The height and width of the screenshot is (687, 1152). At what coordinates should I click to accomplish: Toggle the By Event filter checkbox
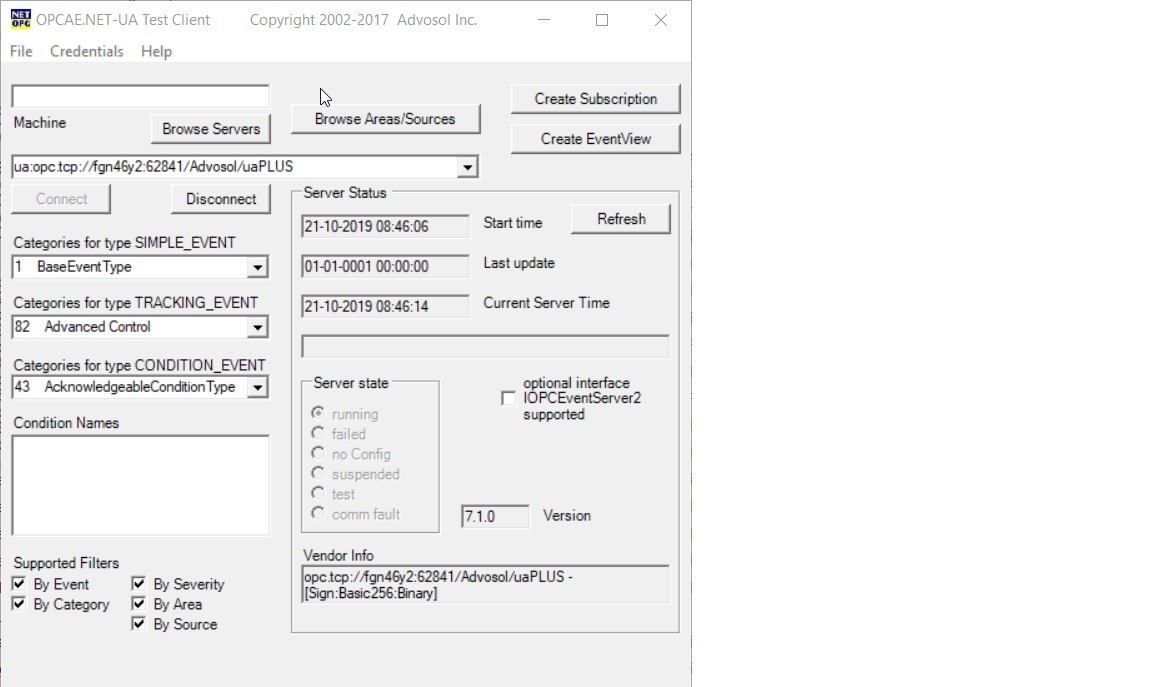pyautogui.click(x=19, y=584)
